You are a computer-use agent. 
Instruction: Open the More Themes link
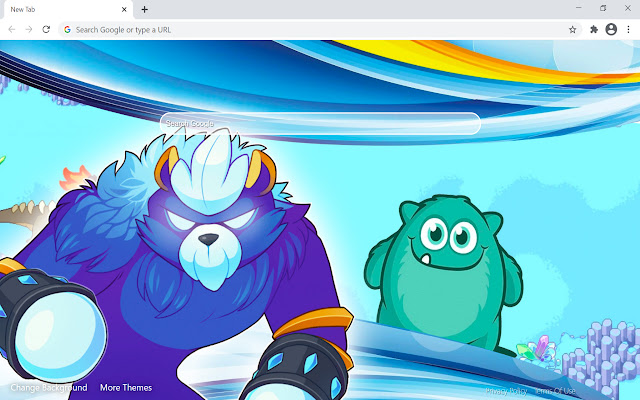(126, 387)
